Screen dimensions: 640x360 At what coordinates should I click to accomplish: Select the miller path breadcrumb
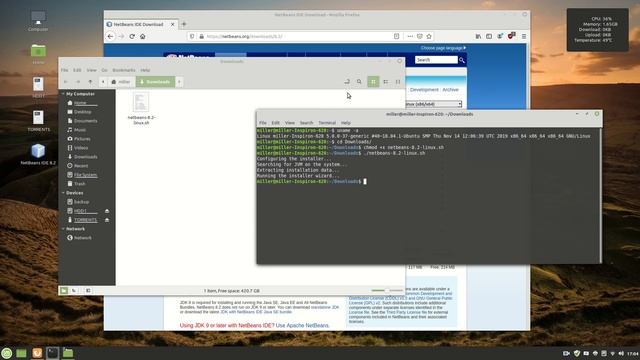[121, 82]
